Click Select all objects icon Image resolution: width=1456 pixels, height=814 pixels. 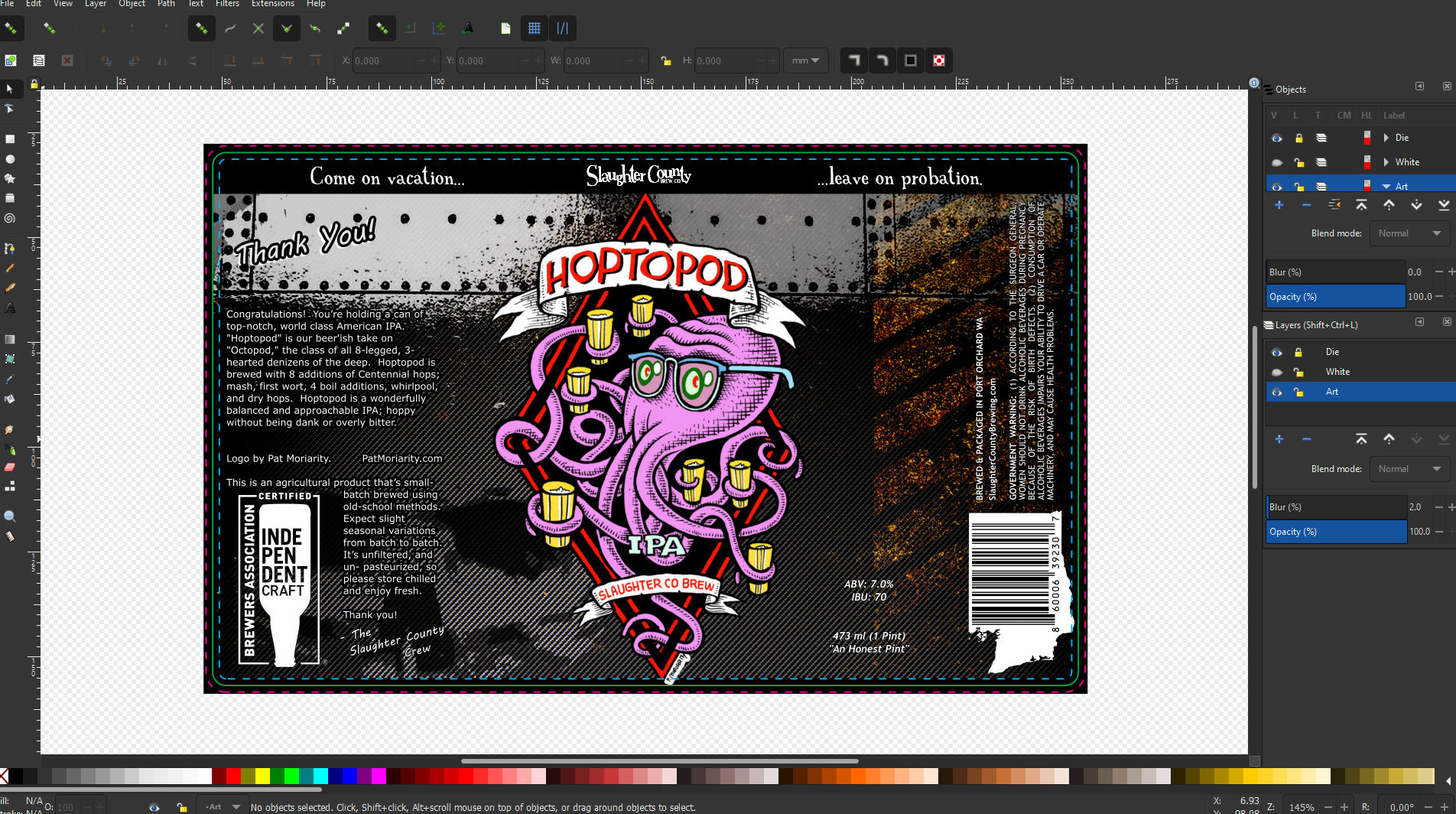pos(11,60)
